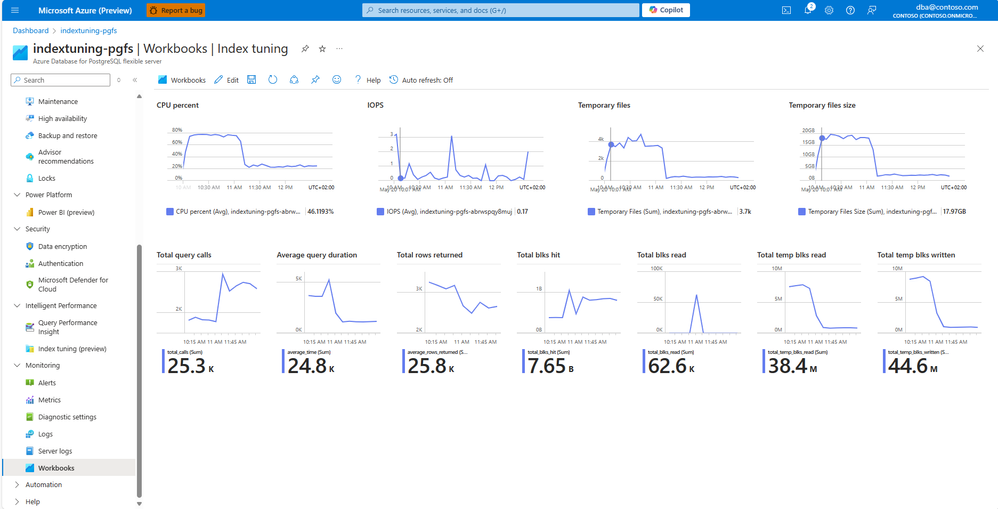Pin the blade using the title pin icon

(305, 49)
